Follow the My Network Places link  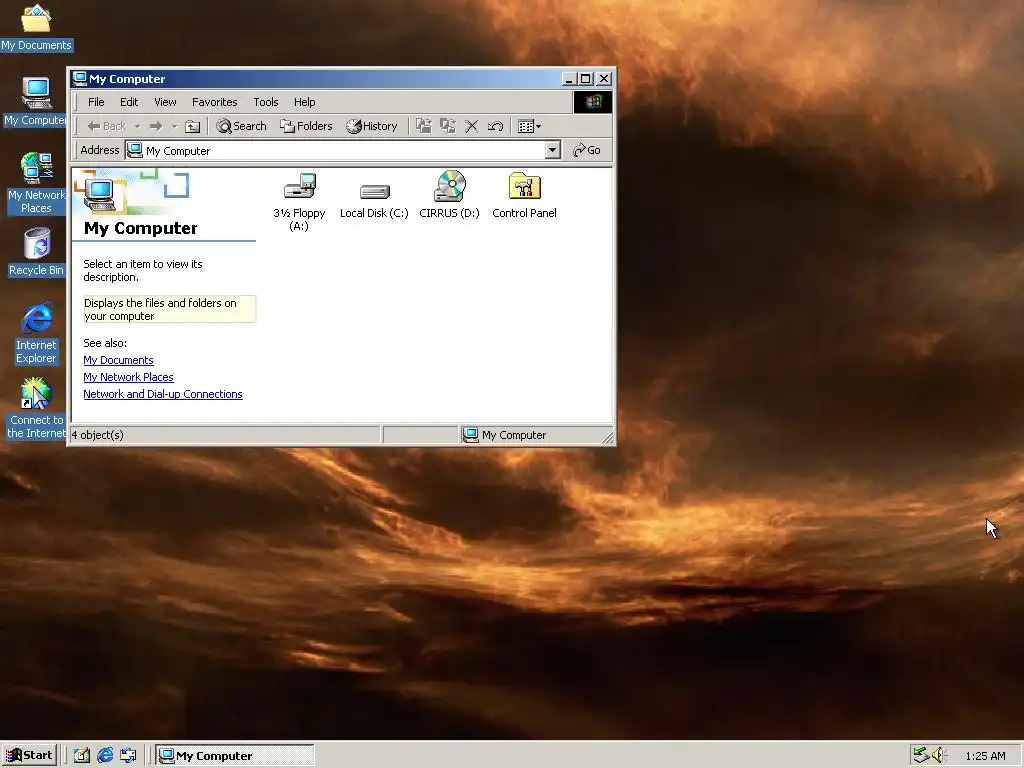[x=128, y=377]
